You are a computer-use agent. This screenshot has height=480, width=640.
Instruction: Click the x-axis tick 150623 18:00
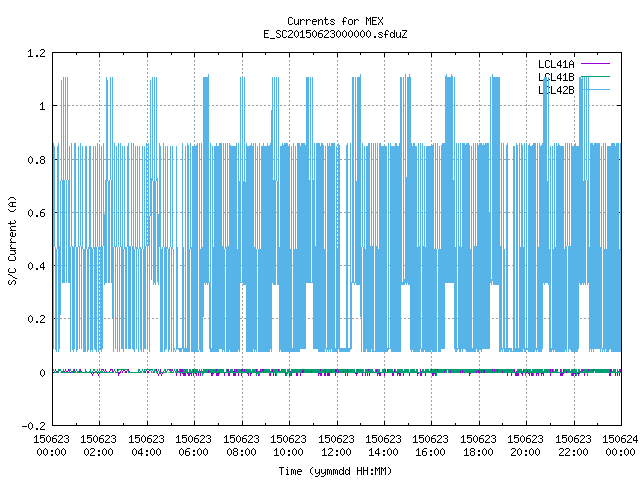click(478, 446)
